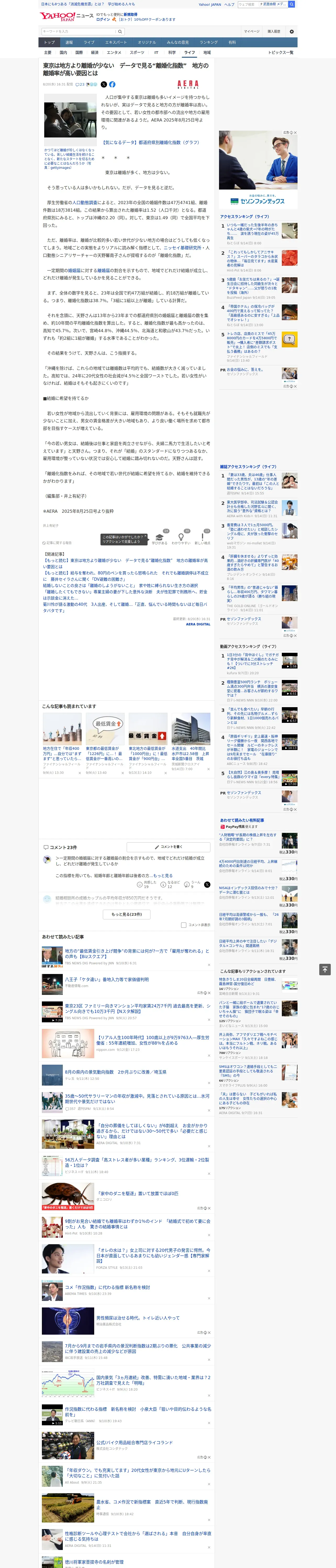The image size is (336, 1568).
Task: Open the みんなの意見 tab
Action: pyautogui.click(x=177, y=43)
